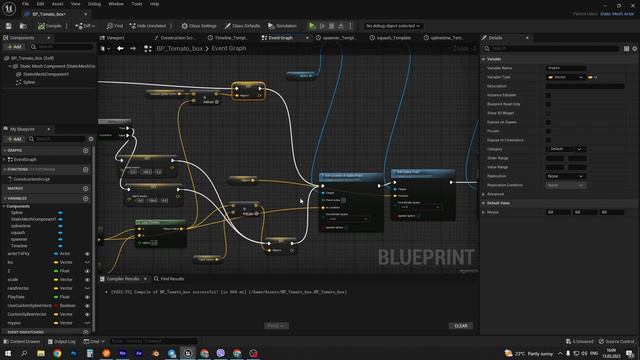The width and height of the screenshot is (640, 360).
Task: Add a new function with the FUNCTIONS plus icon
Action: point(85,169)
